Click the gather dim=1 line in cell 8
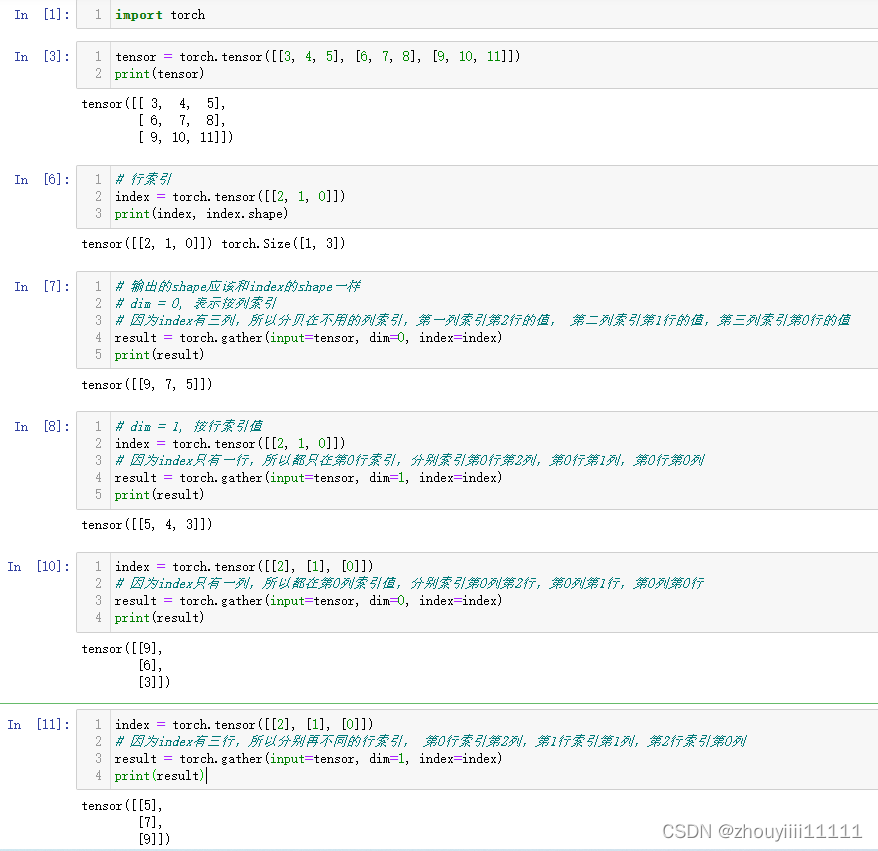 coord(308,478)
